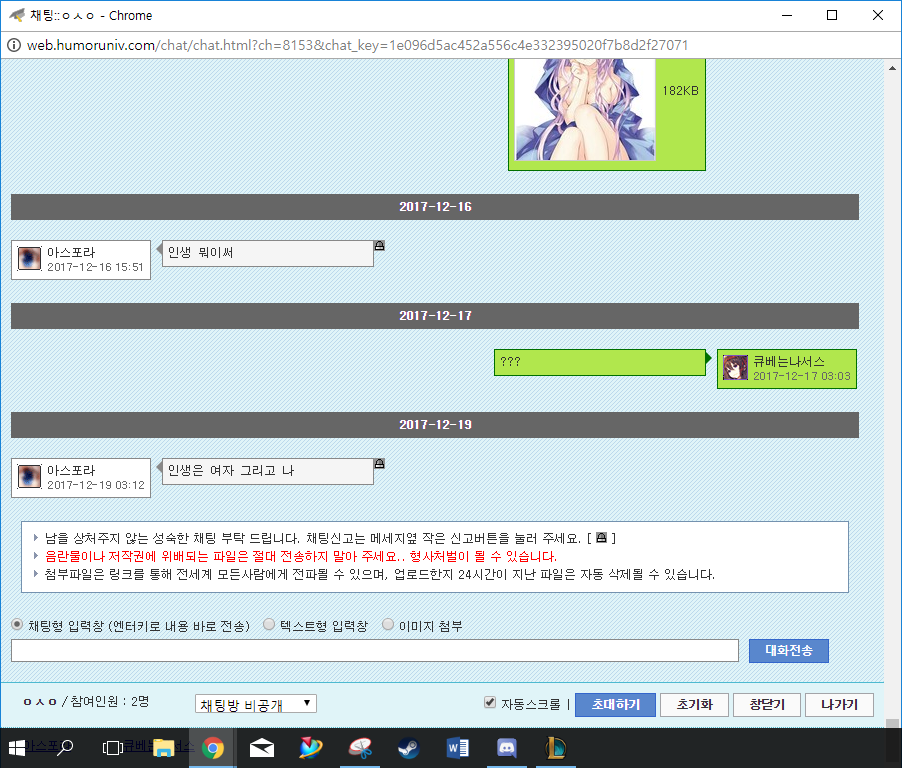Screen dimensions: 902x768
Task: Click 아스포라's avatar on the 03:12 message
Action: click(x=29, y=476)
